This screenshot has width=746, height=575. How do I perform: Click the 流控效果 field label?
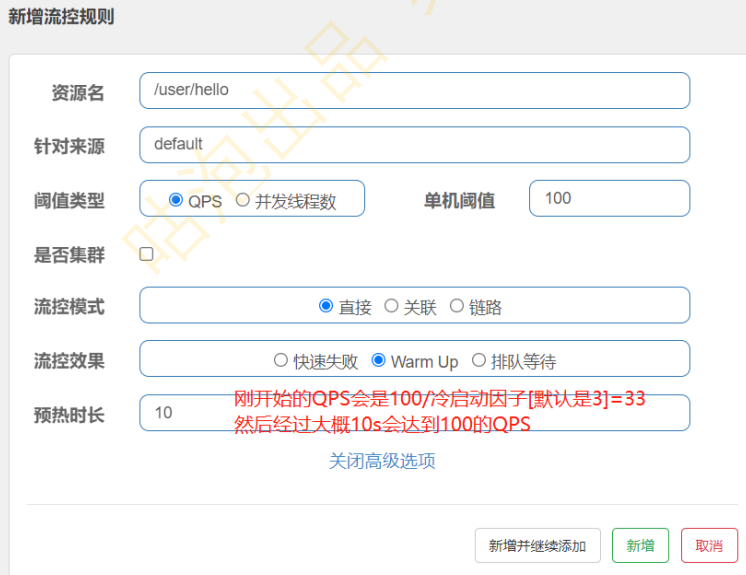[x=69, y=361]
